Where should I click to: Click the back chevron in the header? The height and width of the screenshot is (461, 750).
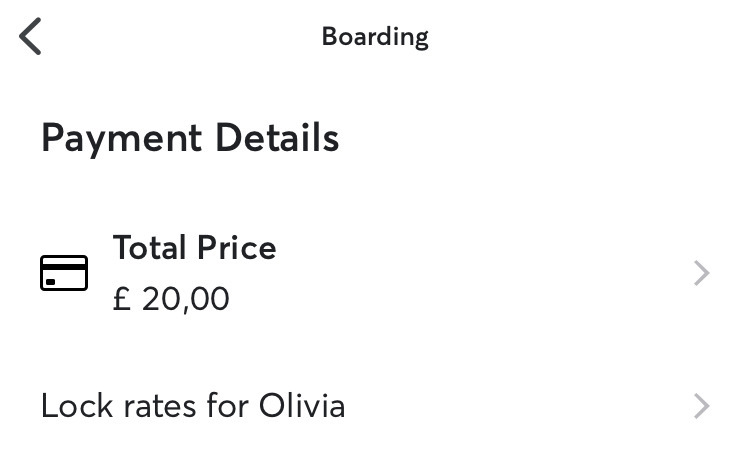[31, 37]
